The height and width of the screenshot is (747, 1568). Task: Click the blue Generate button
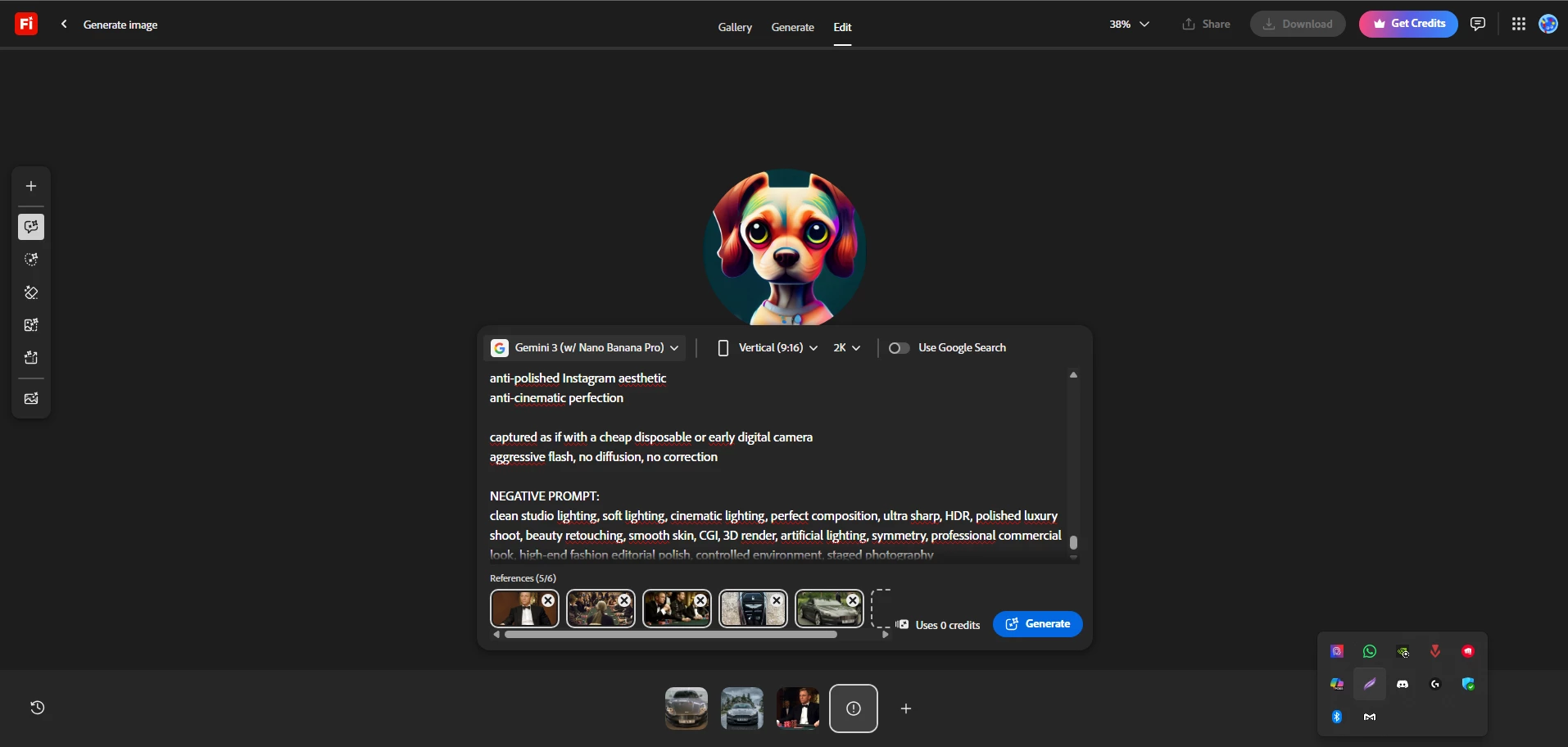[x=1037, y=624]
